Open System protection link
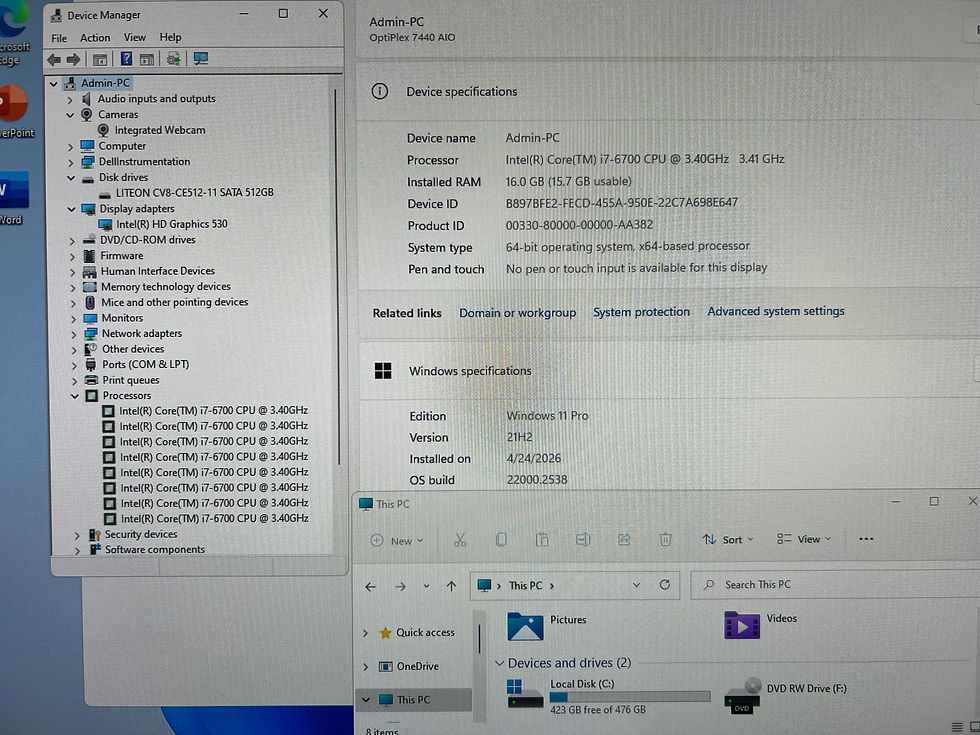The width and height of the screenshot is (980, 735). [x=641, y=312]
